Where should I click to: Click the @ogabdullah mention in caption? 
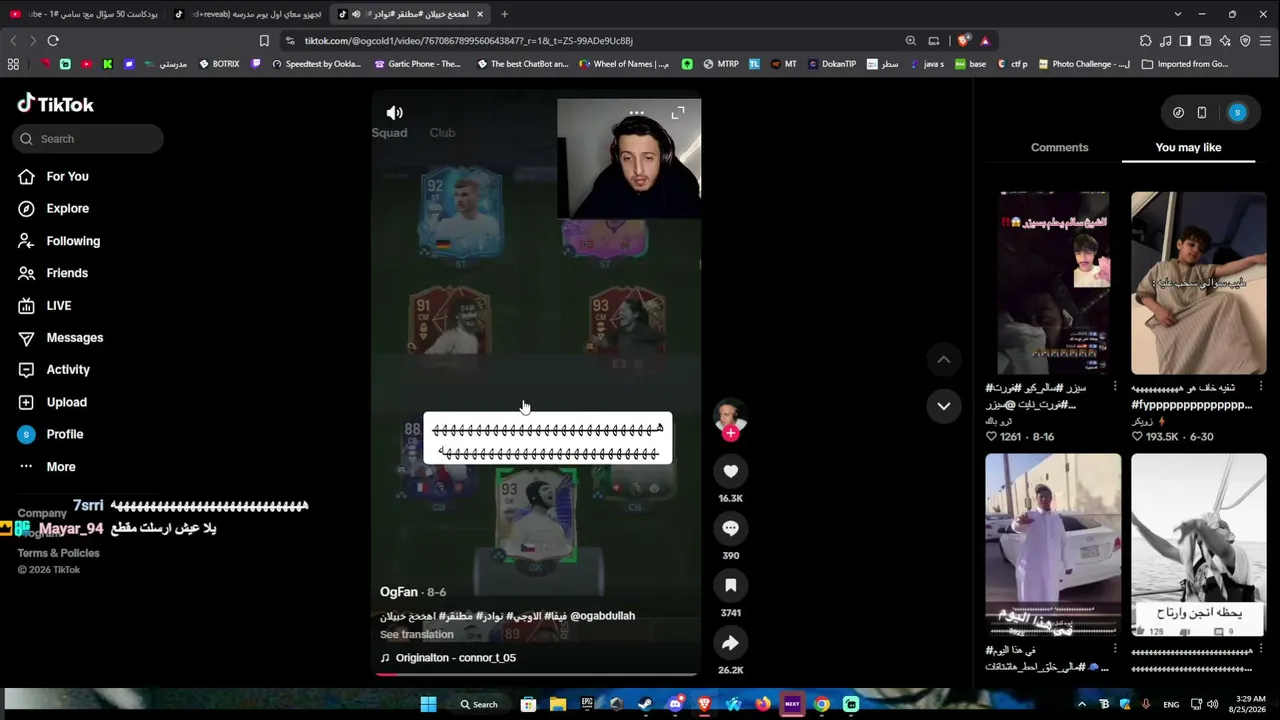tap(602, 616)
